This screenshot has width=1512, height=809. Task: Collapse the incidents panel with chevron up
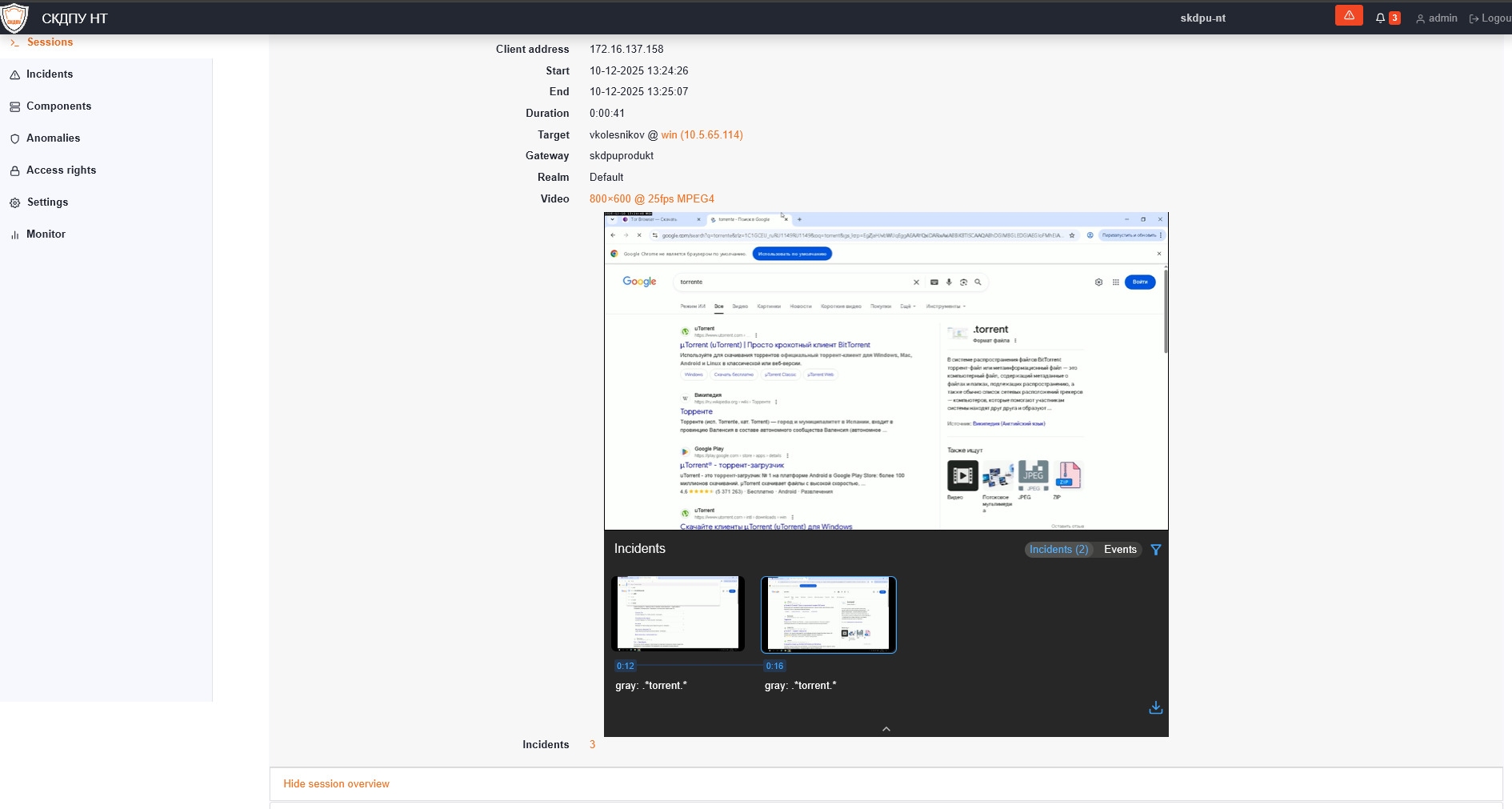coord(886,729)
